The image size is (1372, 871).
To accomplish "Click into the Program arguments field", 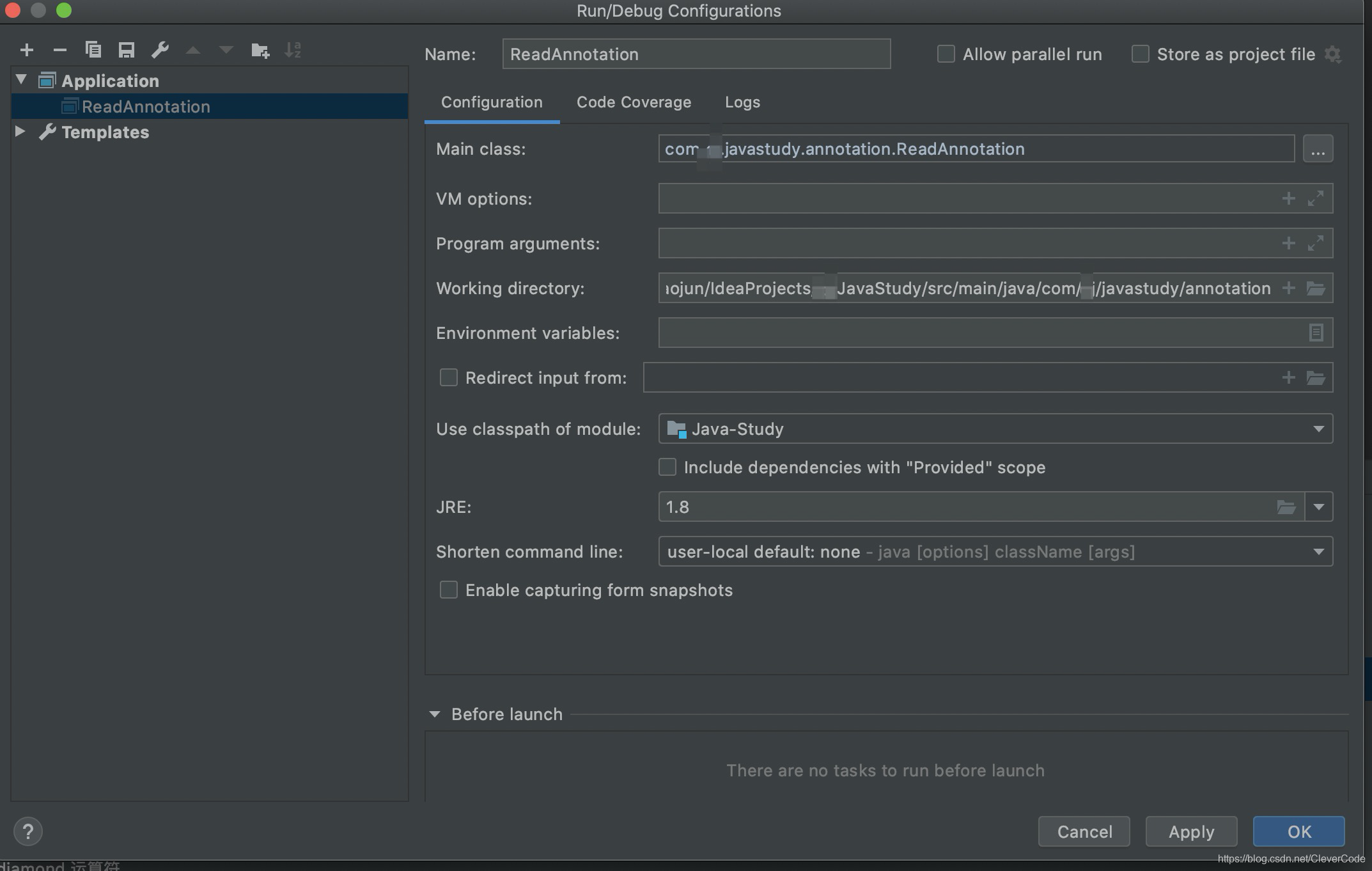I will coord(959,244).
